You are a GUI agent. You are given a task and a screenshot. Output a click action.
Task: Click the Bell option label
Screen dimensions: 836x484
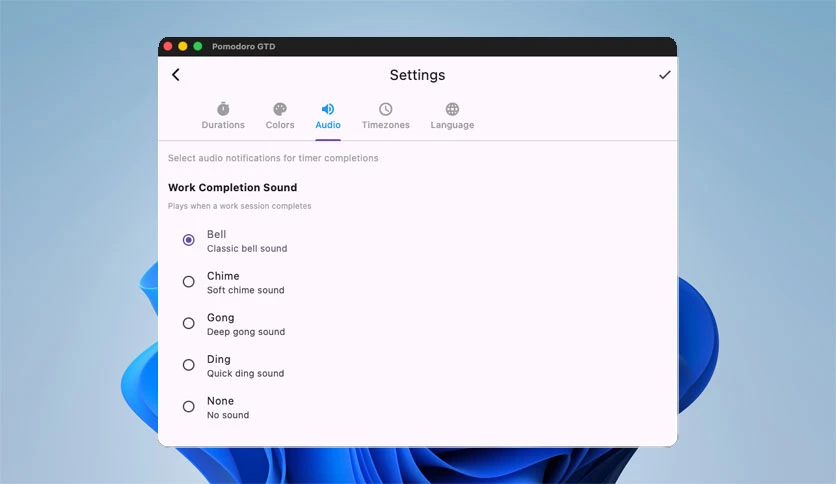click(216, 234)
